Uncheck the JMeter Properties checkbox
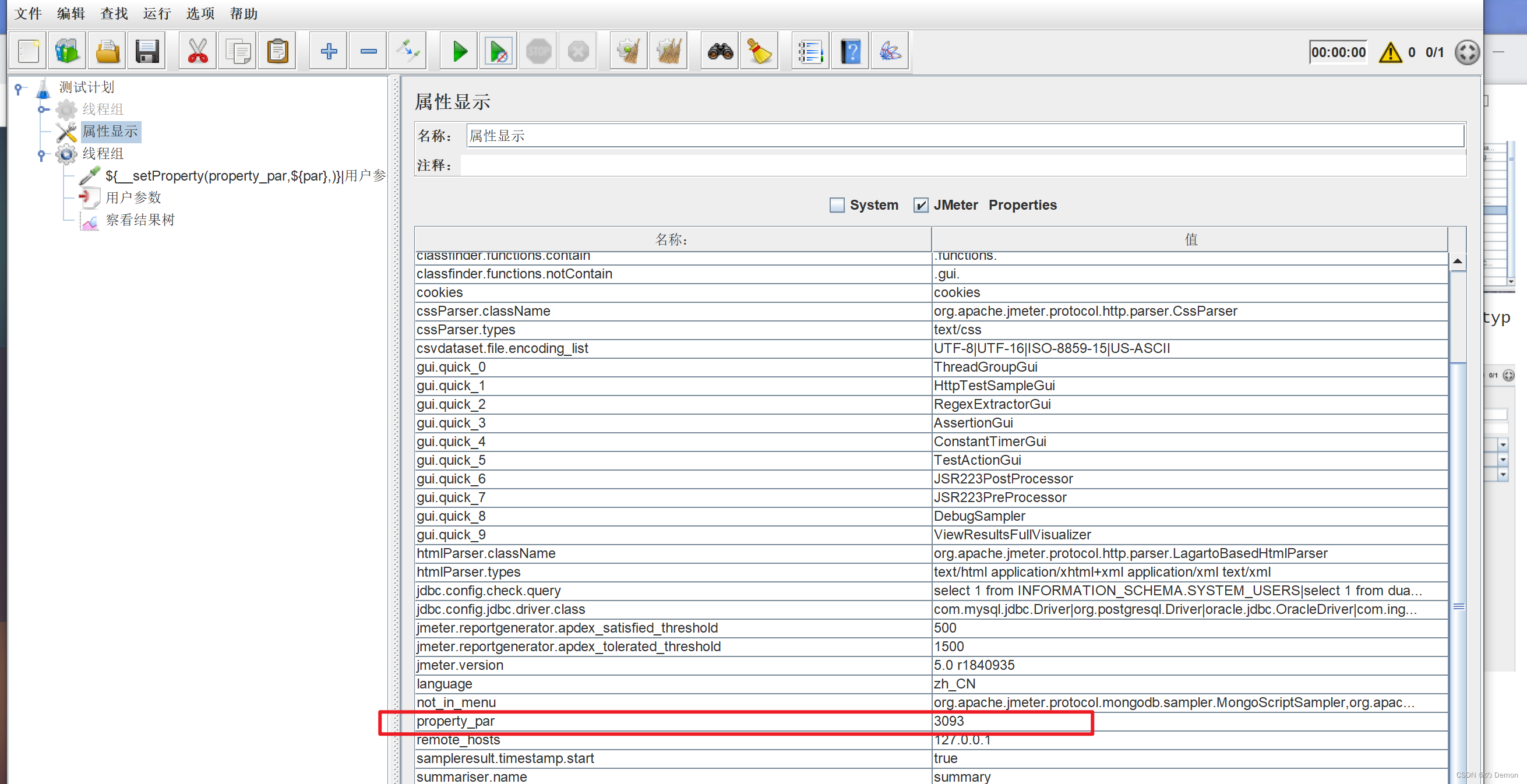The image size is (1527, 784). point(920,205)
